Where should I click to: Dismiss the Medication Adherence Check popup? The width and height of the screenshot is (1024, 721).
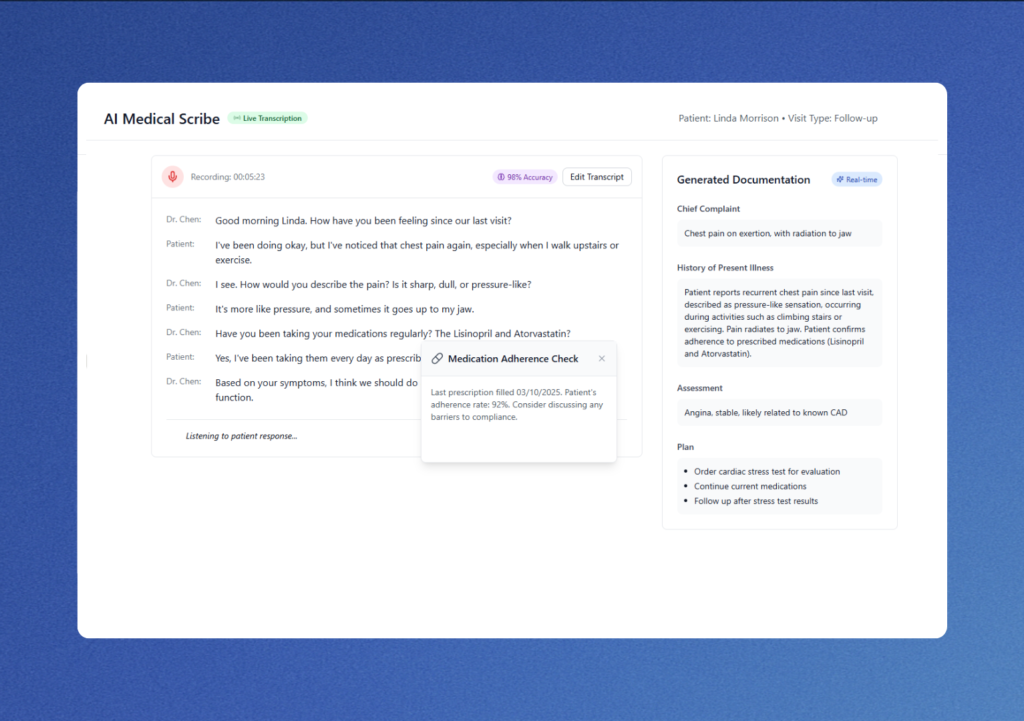pyautogui.click(x=602, y=358)
